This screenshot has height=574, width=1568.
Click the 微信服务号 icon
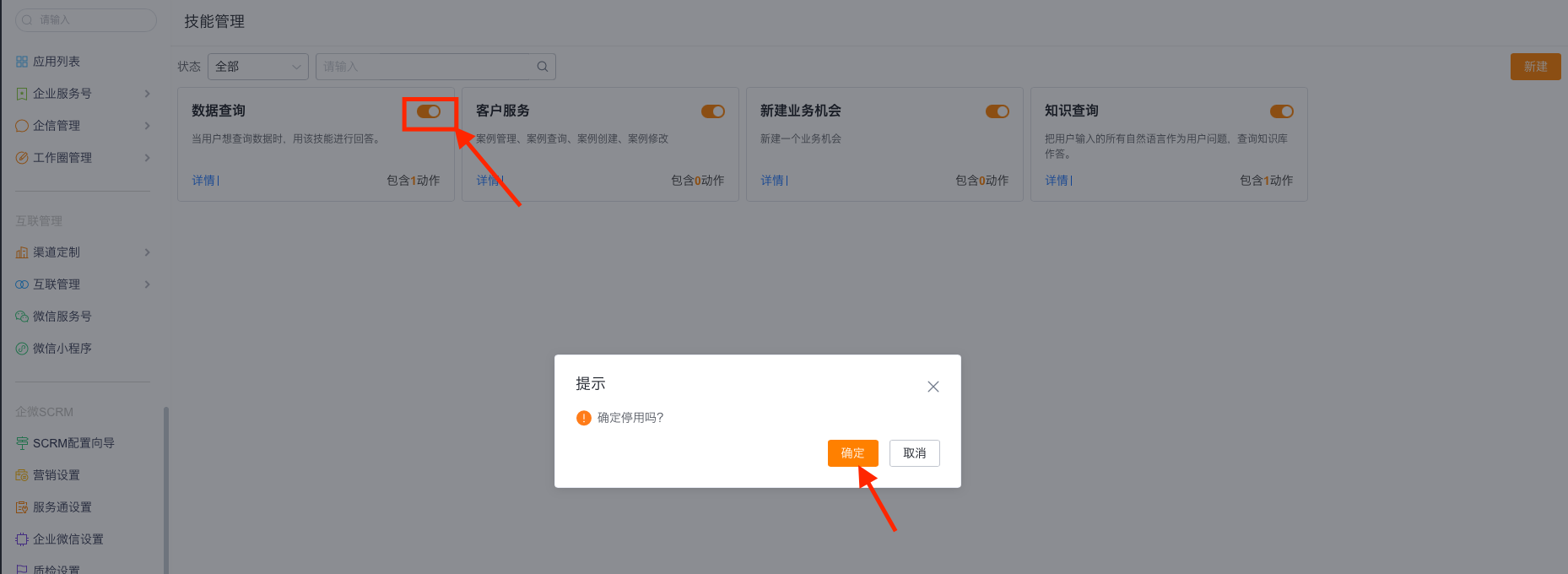[22, 317]
